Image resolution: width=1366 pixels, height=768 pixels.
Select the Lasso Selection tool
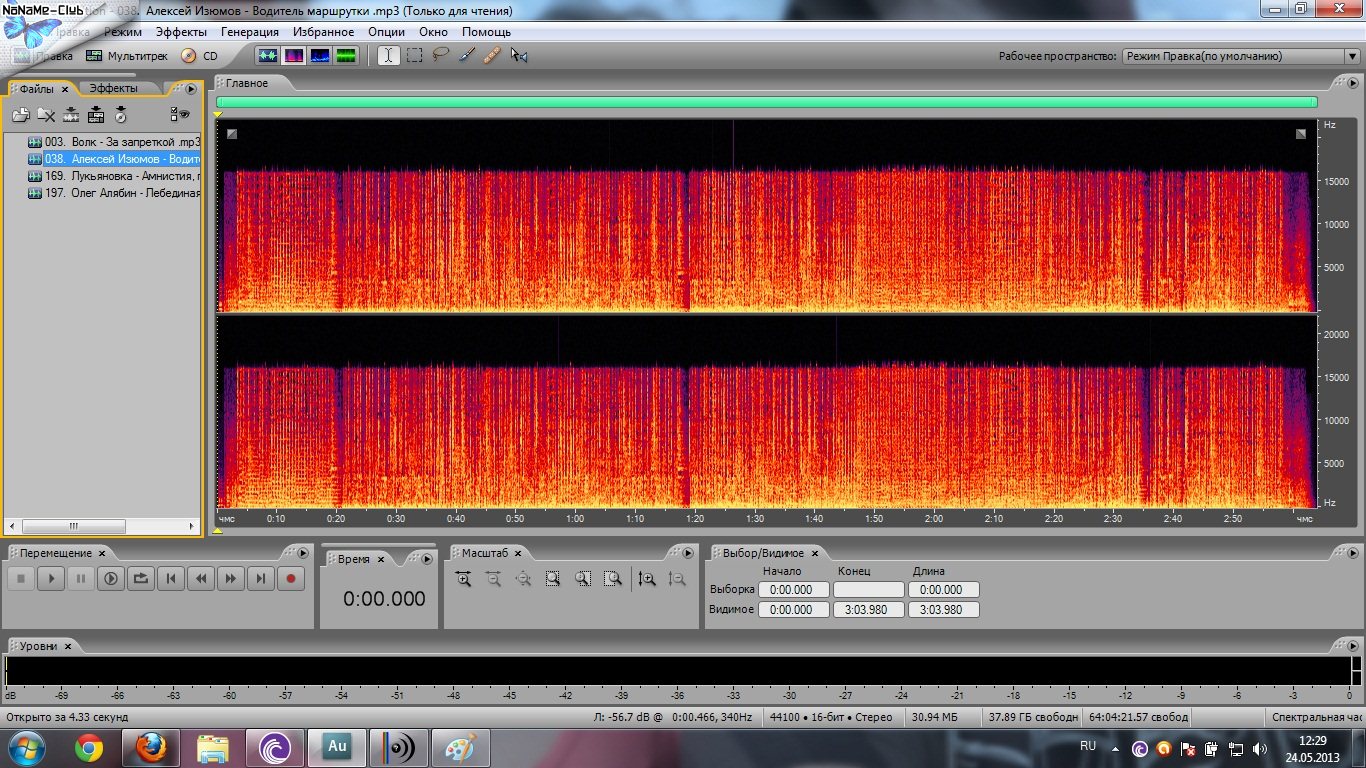[440, 56]
